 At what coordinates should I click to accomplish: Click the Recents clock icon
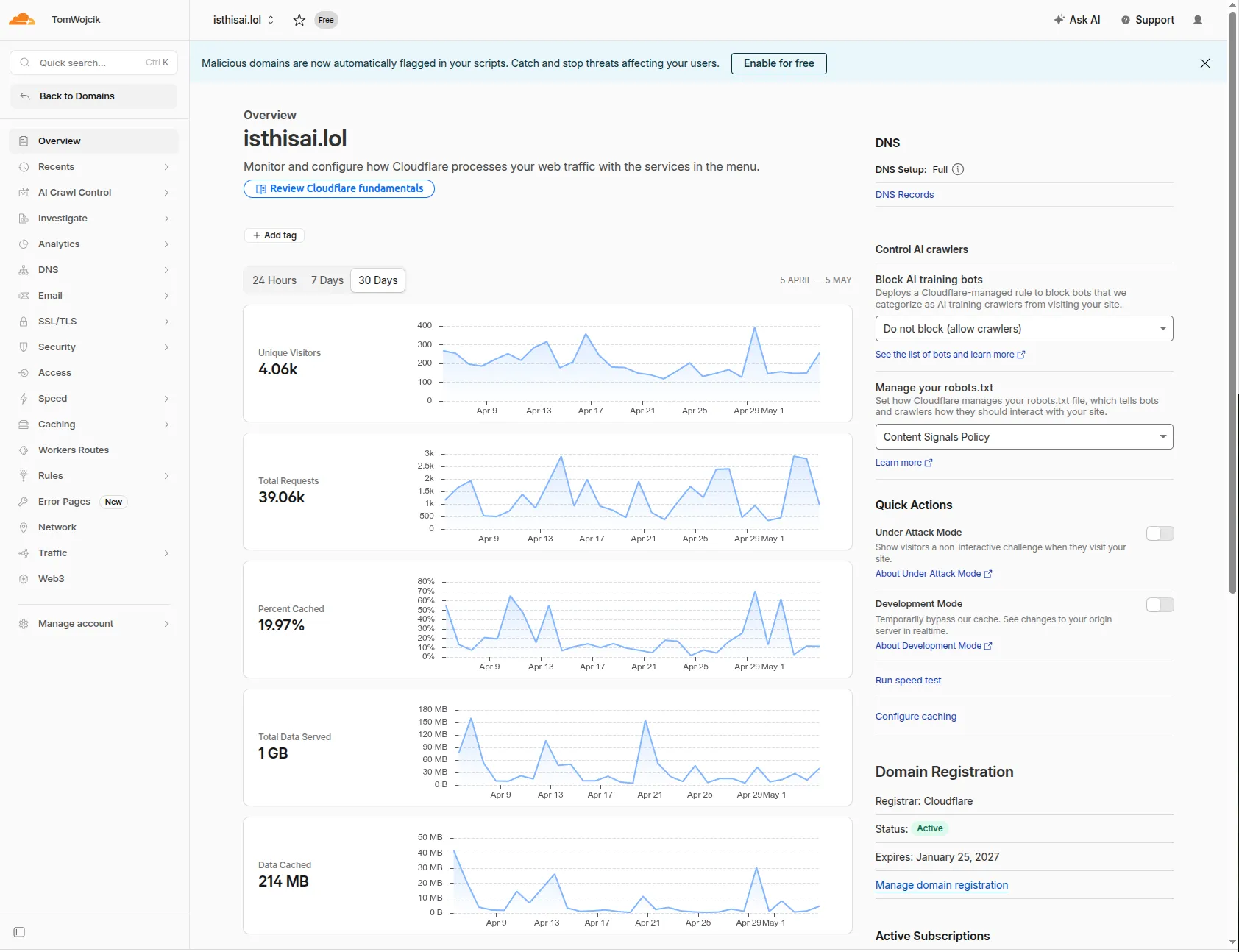pos(24,167)
